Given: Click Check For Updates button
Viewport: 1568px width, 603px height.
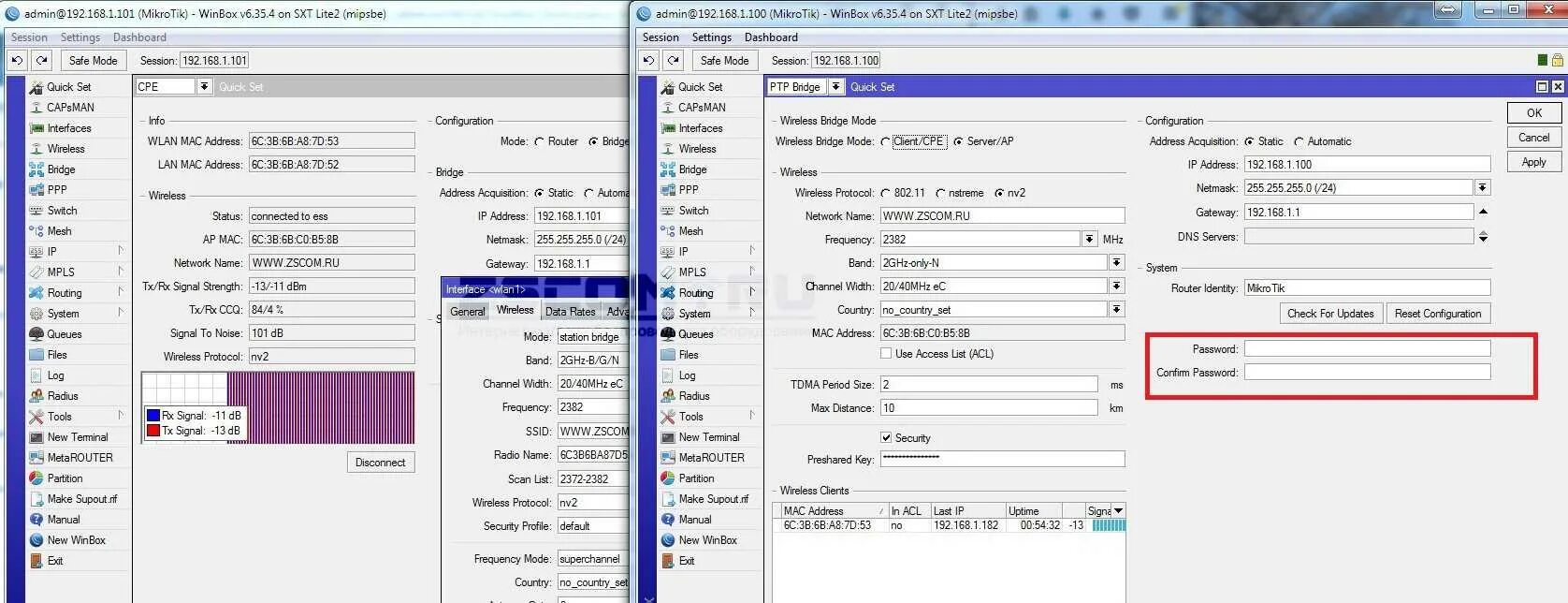Looking at the screenshot, I should 1330,314.
